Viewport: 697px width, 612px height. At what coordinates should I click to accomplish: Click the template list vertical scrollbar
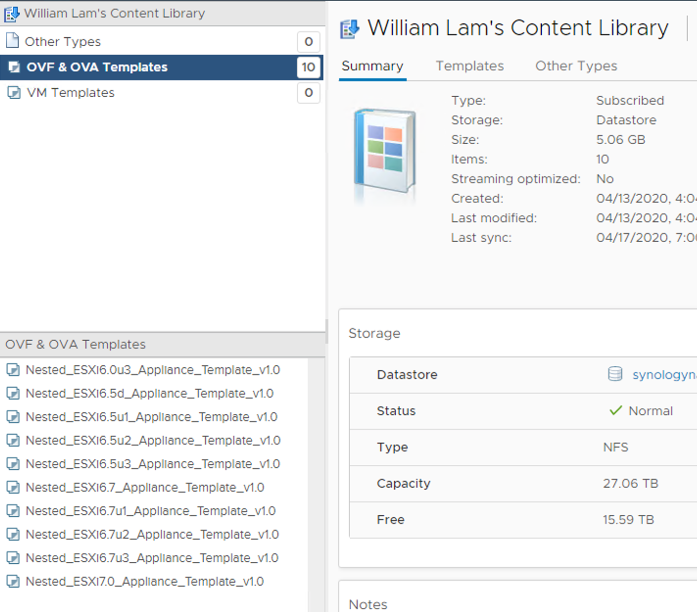point(316,484)
